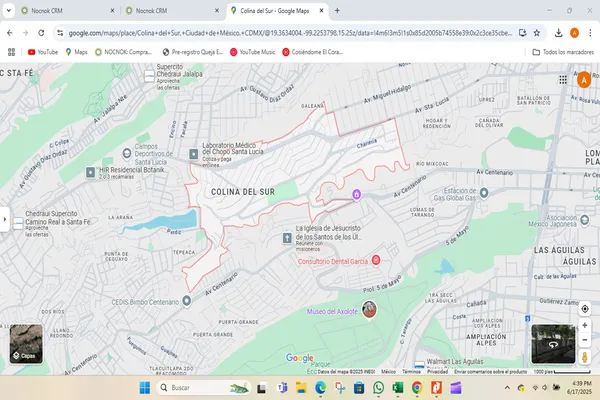600x400 pixels.
Task: Select Laboratorio Médico del Chopo marker
Action: (194, 154)
